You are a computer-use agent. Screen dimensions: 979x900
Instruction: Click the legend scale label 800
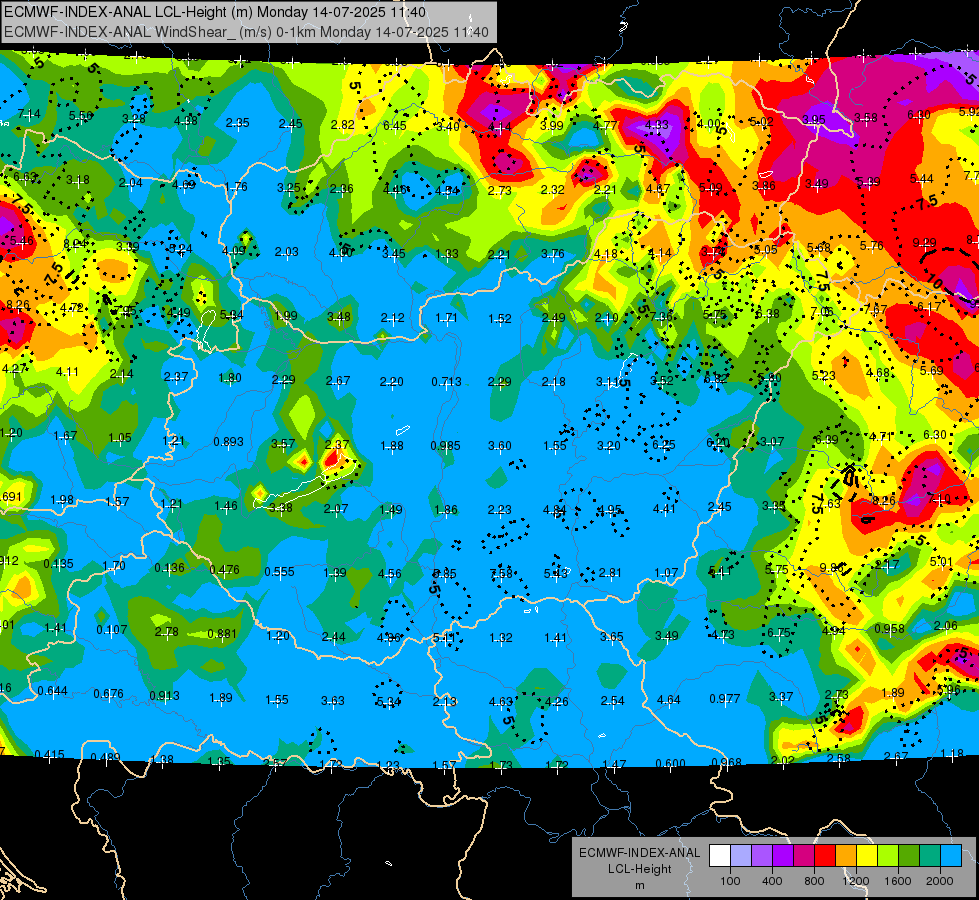(x=814, y=881)
